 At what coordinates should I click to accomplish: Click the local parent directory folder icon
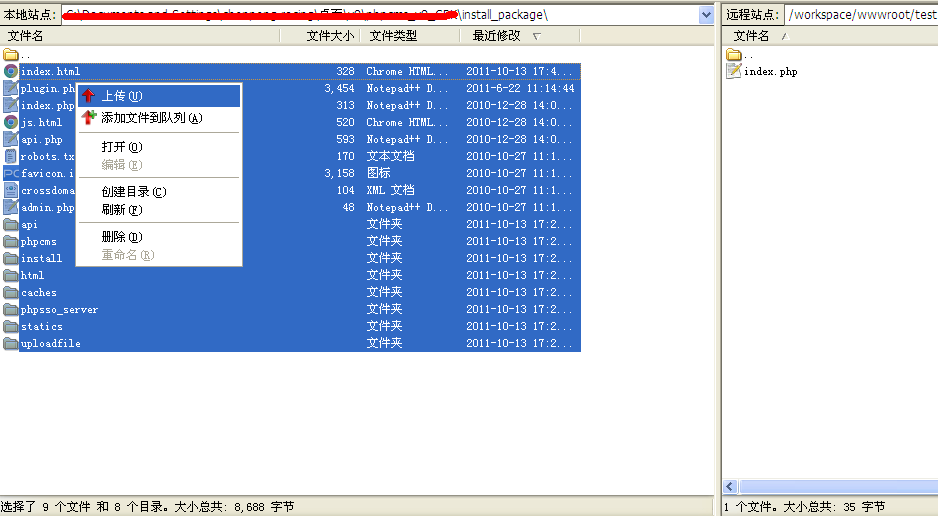[x=11, y=55]
